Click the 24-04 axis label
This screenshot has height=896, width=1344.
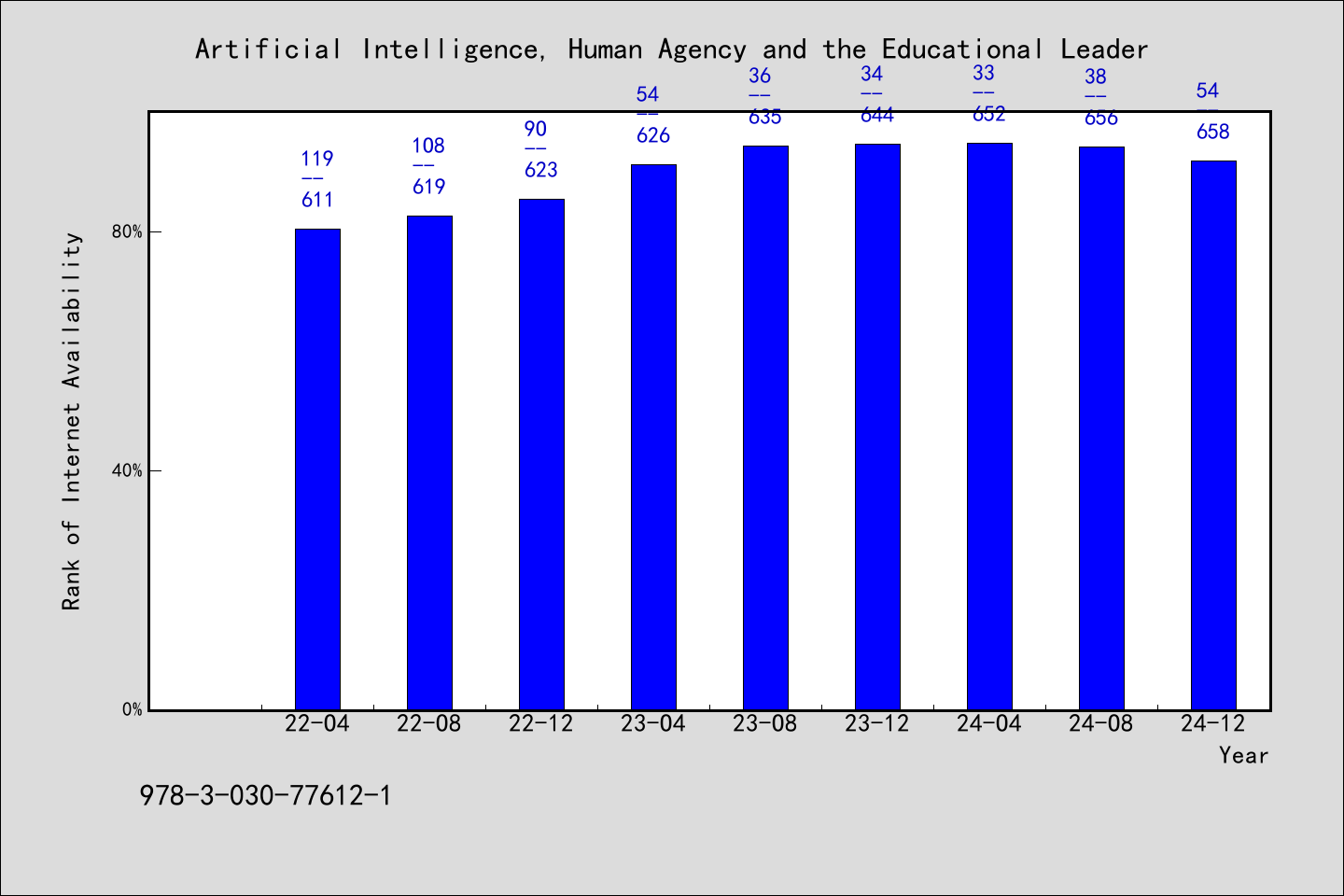pyautogui.click(x=989, y=723)
